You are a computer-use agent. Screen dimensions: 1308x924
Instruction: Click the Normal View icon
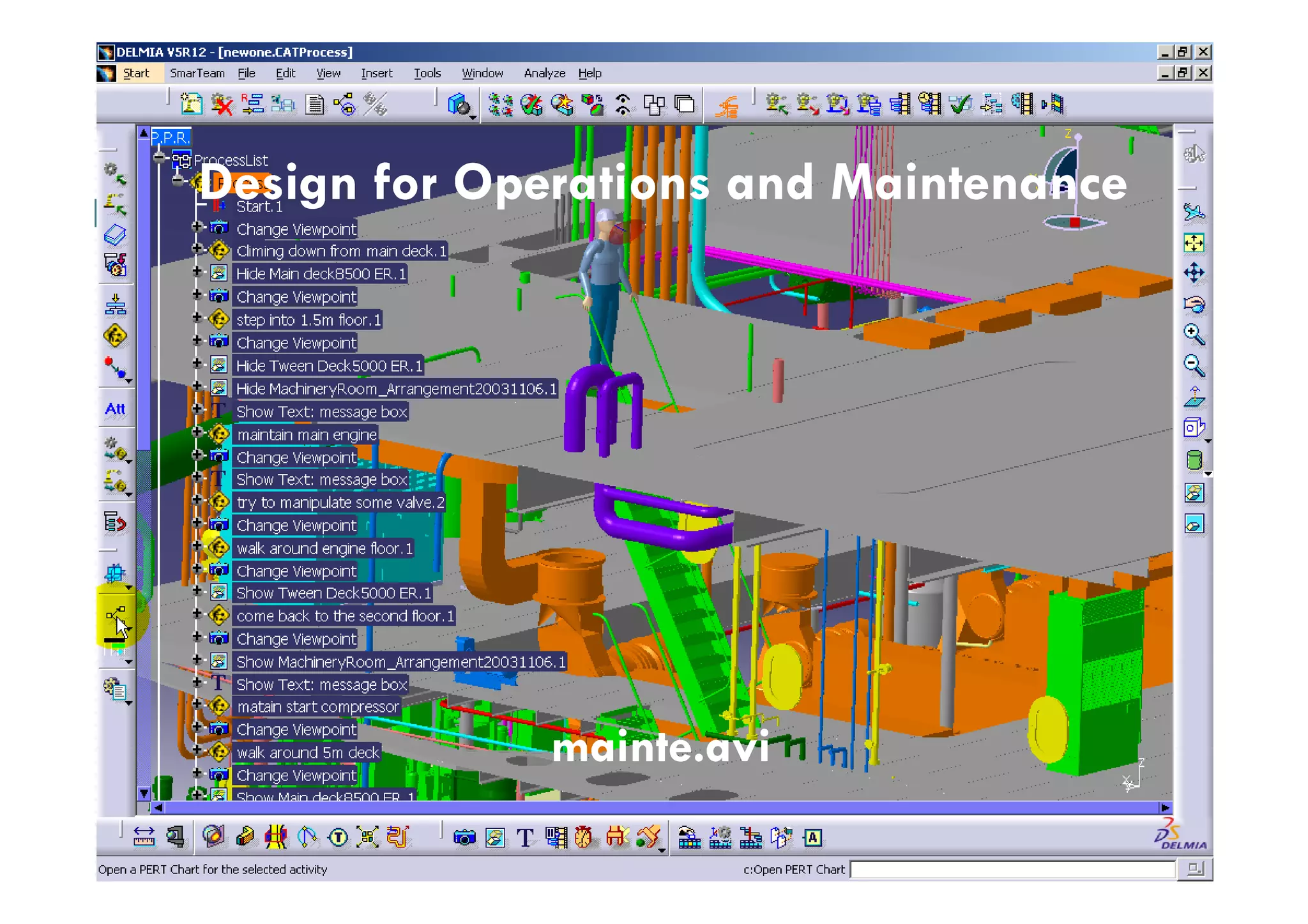pos(1194,397)
